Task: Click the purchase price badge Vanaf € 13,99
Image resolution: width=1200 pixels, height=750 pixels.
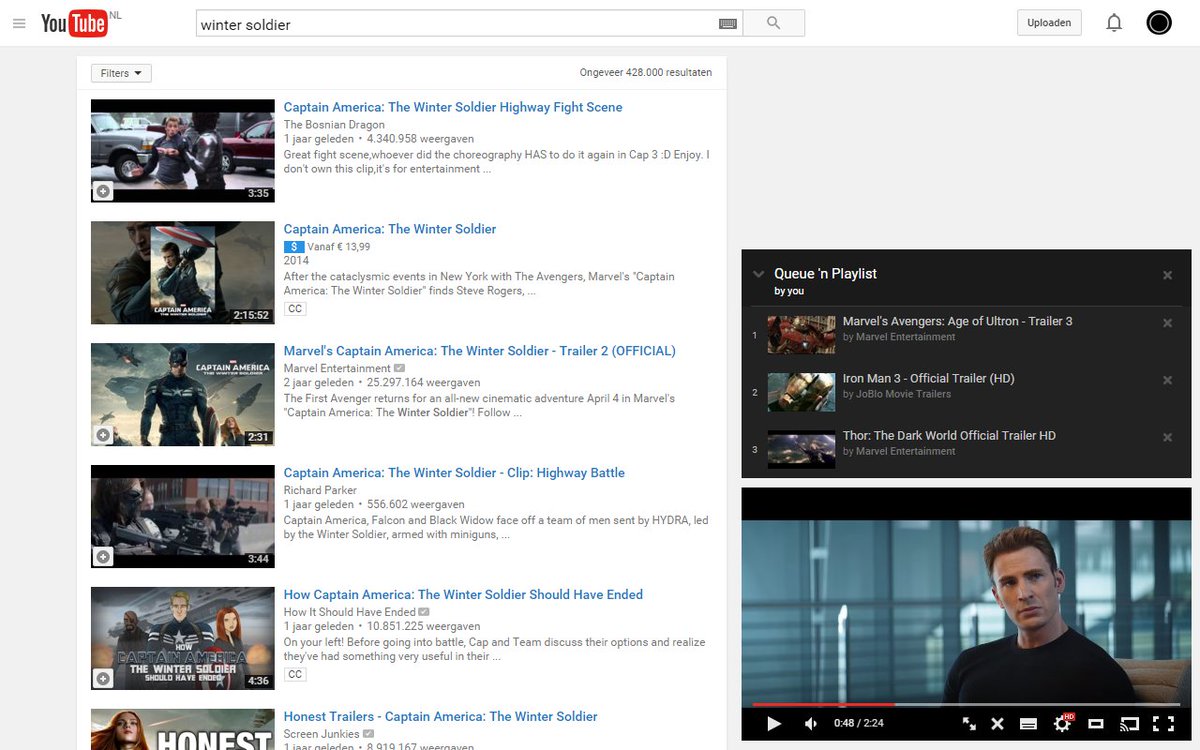Action: pos(327,247)
